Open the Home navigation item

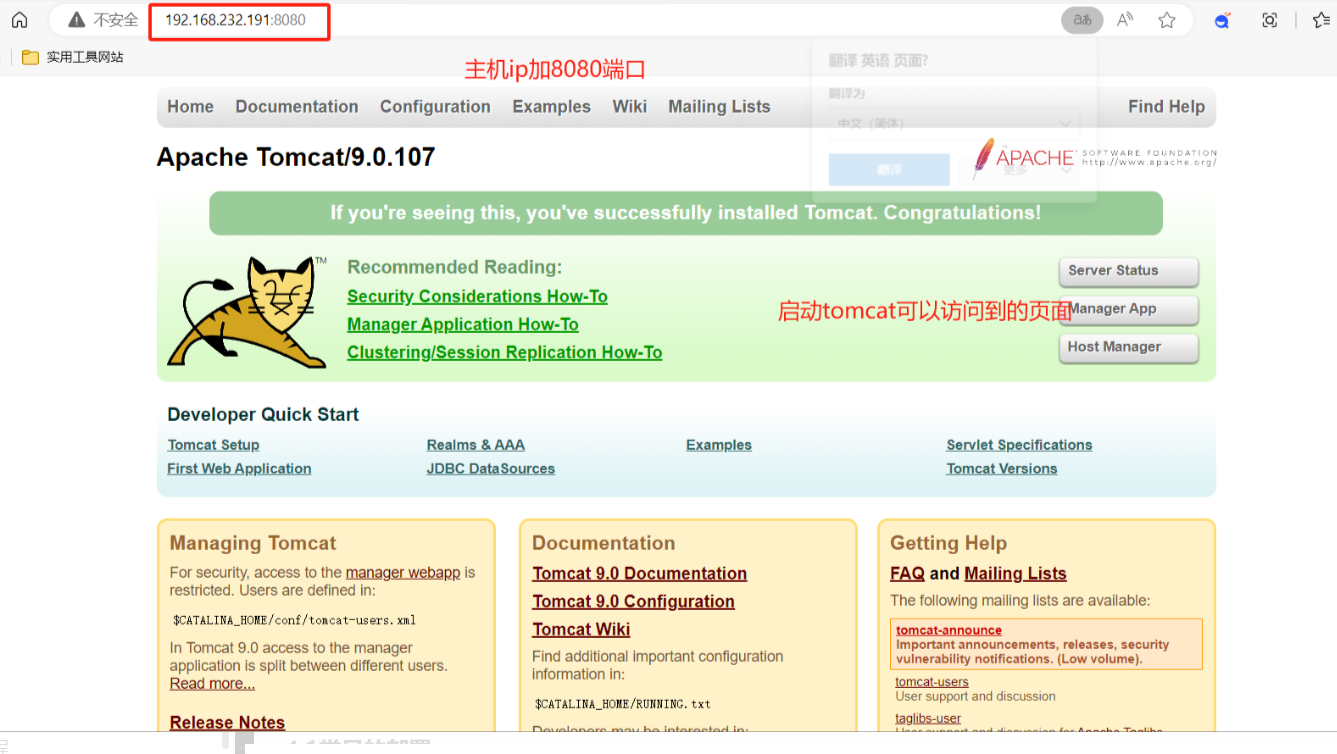pyautogui.click(x=190, y=107)
